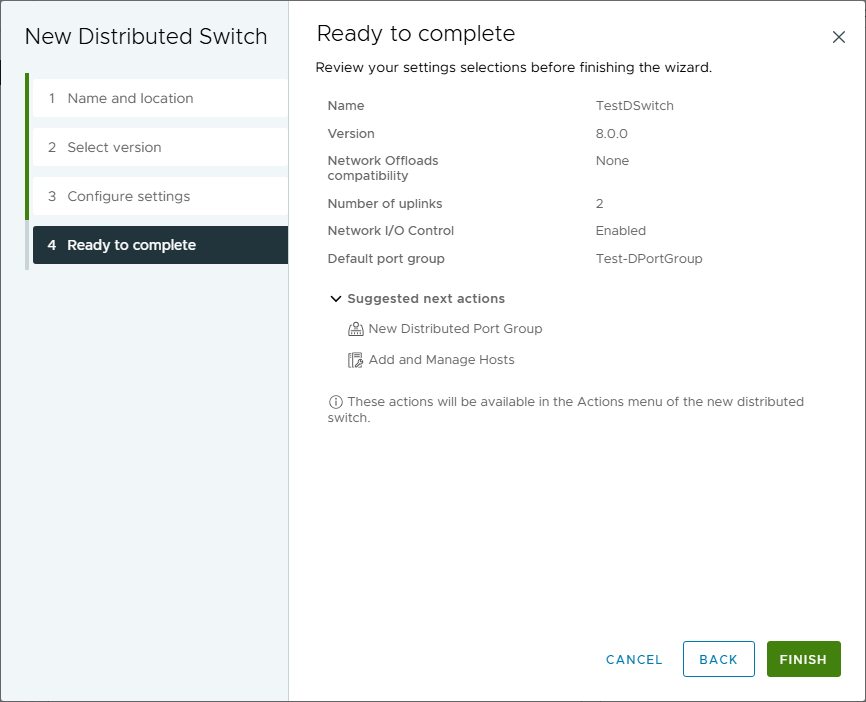Image resolution: width=866 pixels, height=702 pixels.
Task: Go to step 1 Name and location
Action: pos(130,98)
